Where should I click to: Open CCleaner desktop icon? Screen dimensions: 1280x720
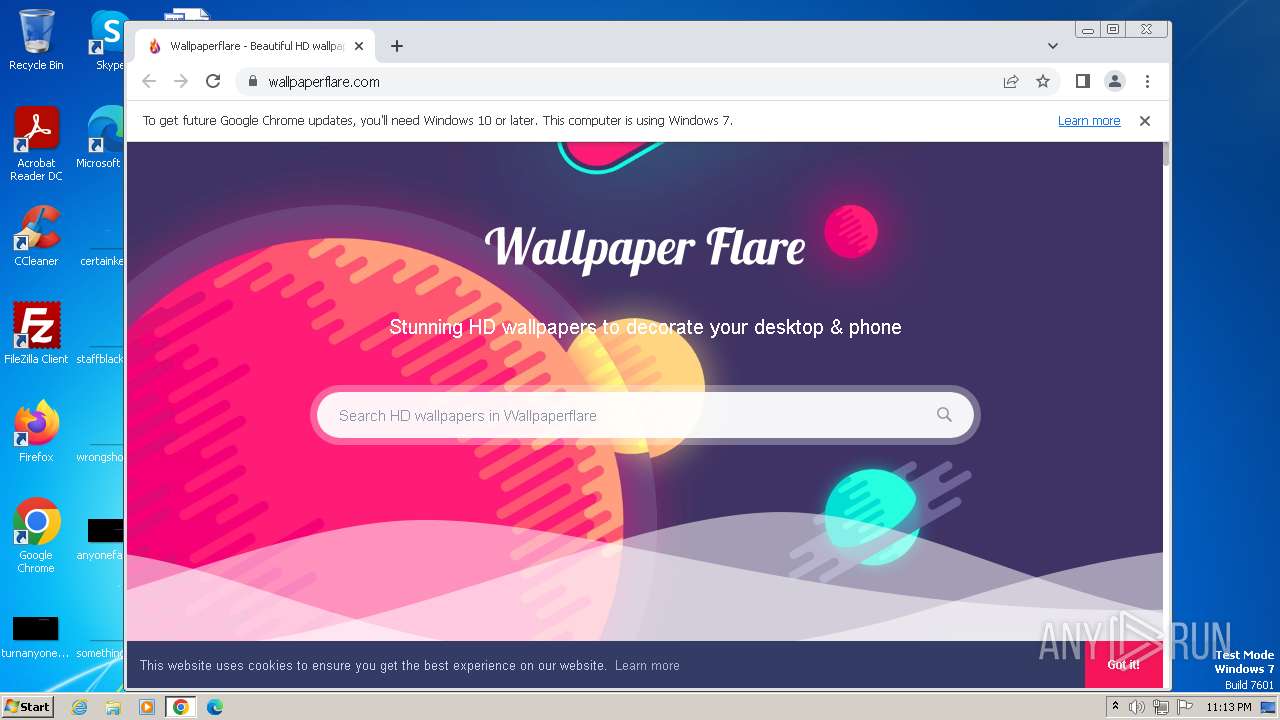point(36,236)
